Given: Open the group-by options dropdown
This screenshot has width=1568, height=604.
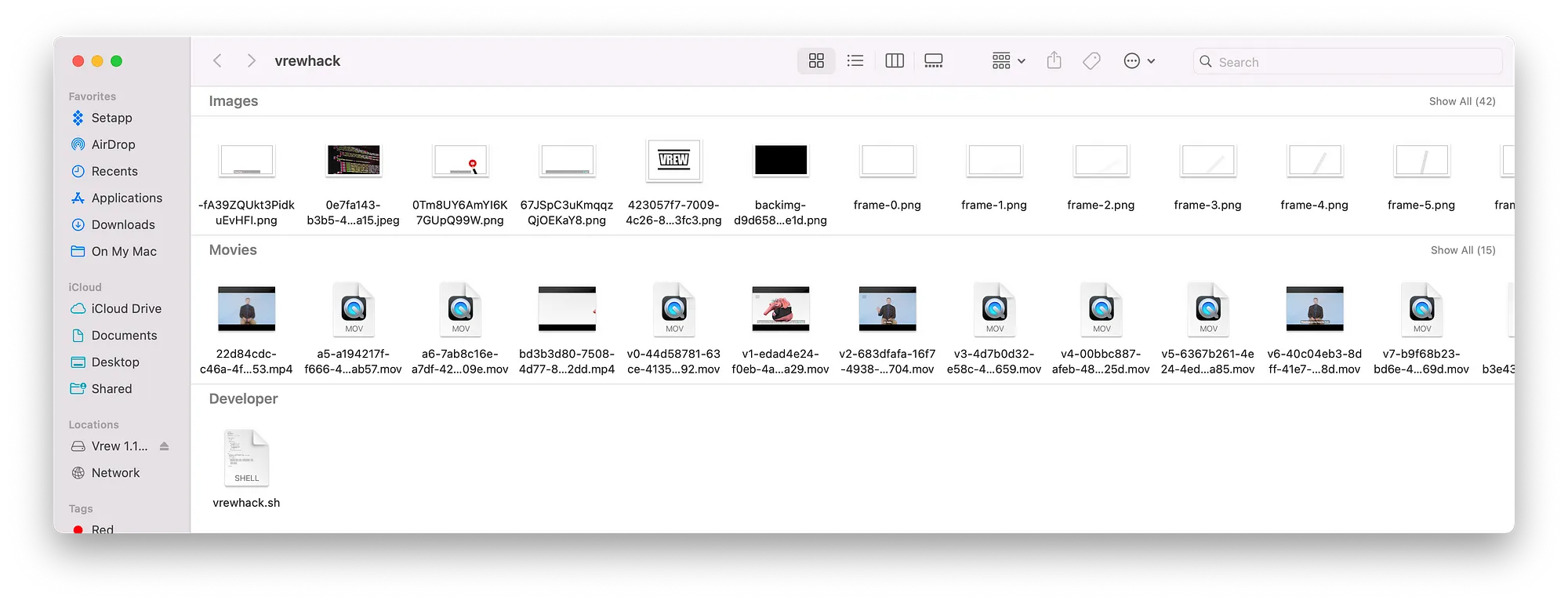Looking at the screenshot, I should click(x=1008, y=60).
